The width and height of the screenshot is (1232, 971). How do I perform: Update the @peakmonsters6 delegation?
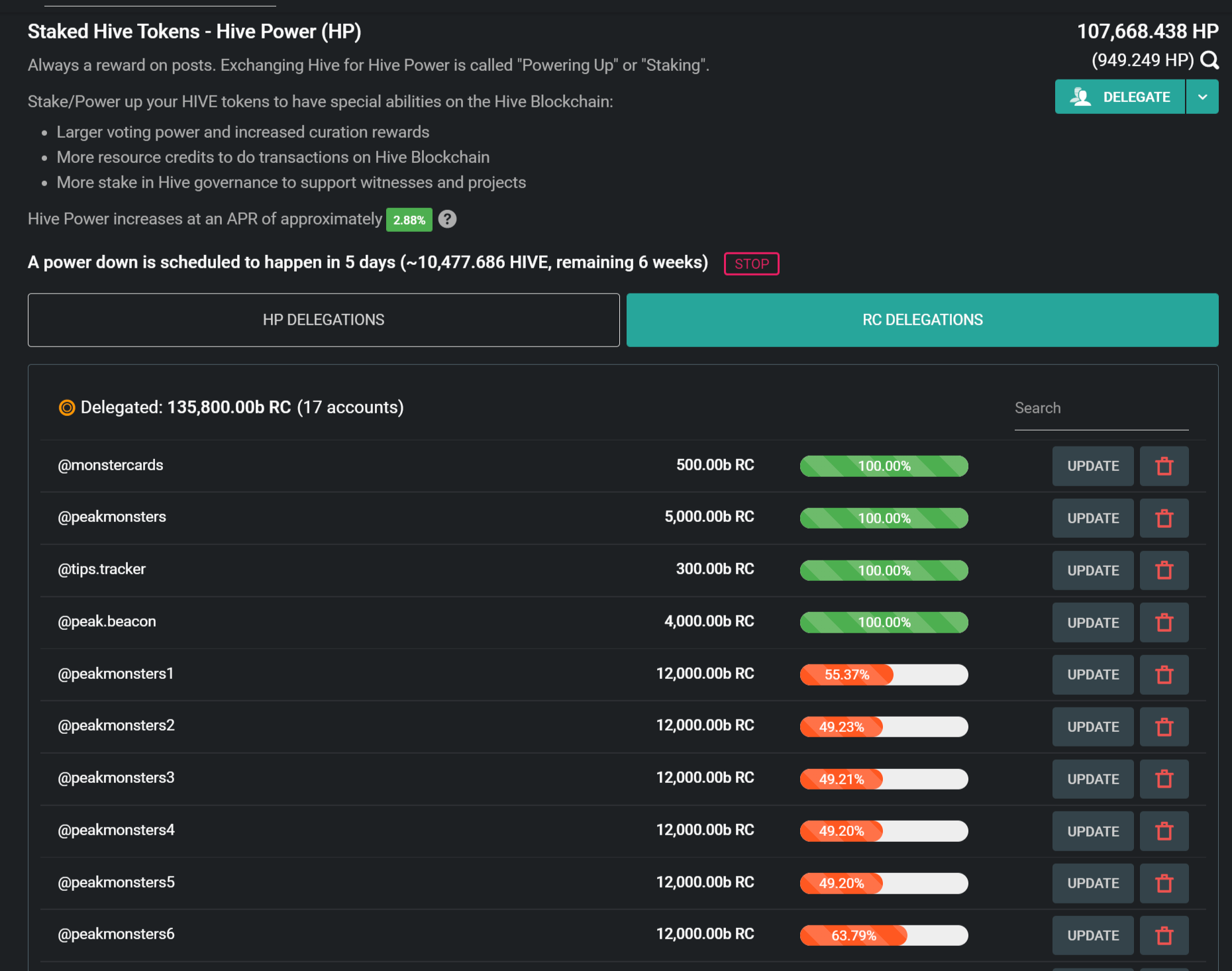click(1093, 935)
